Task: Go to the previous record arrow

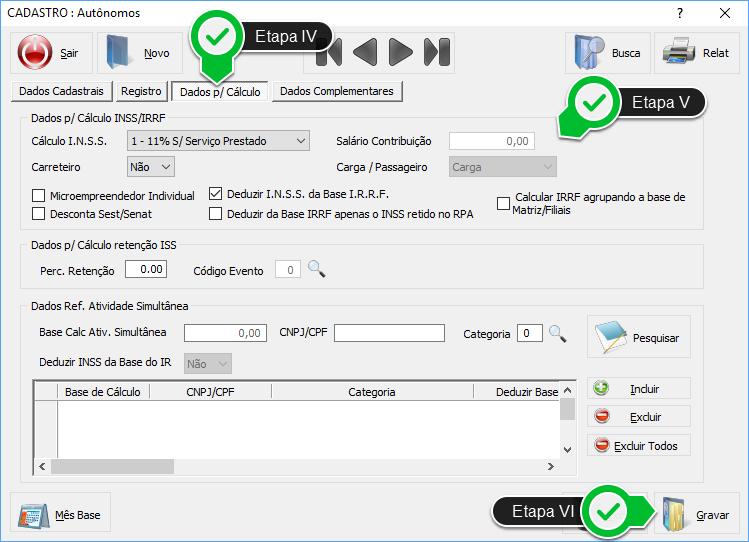Action: tap(366, 52)
